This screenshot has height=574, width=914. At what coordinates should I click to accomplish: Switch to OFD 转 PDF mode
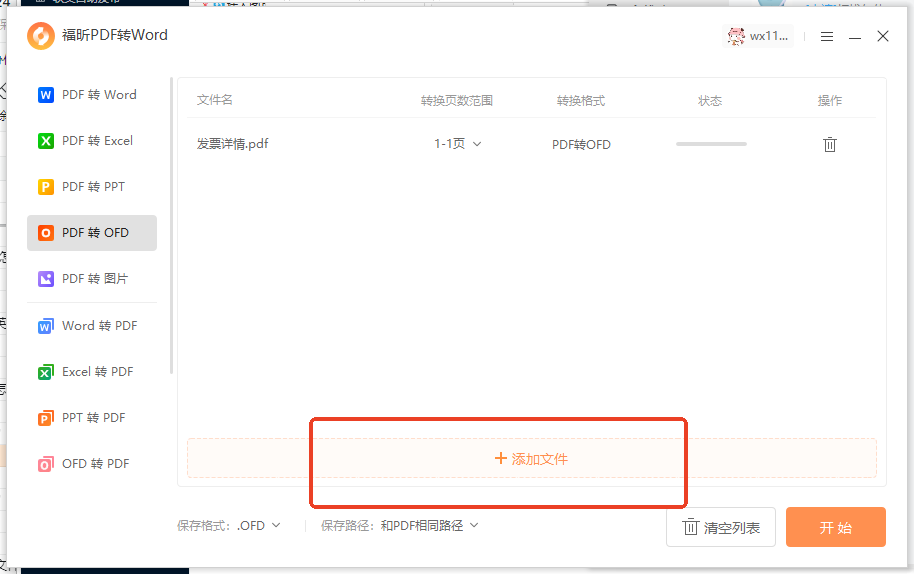pyautogui.click(x=92, y=464)
